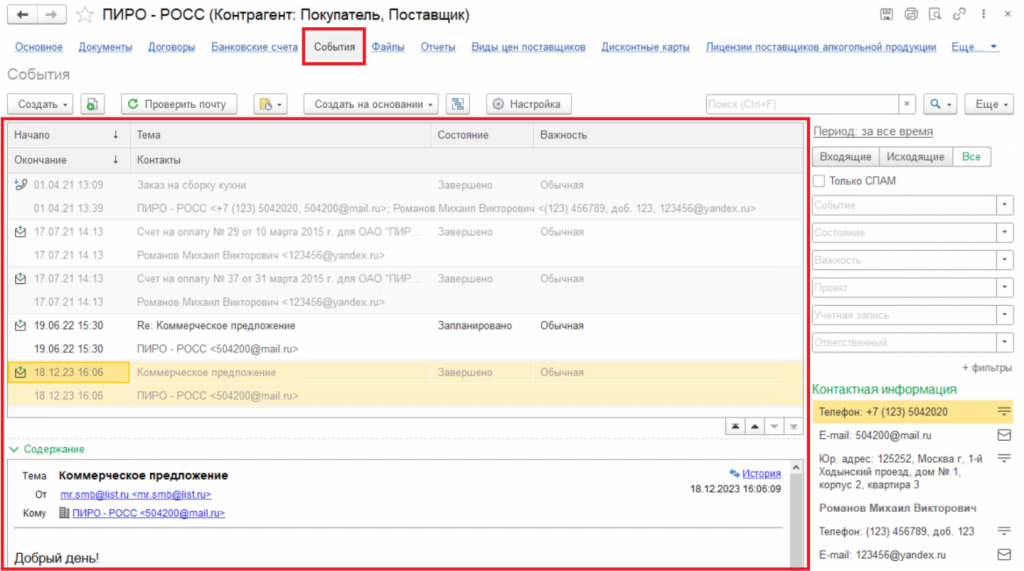Image resolution: width=1024 pixels, height=571 pixels.
Task: Select the Входящие filter toggle
Action: pyautogui.click(x=845, y=157)
